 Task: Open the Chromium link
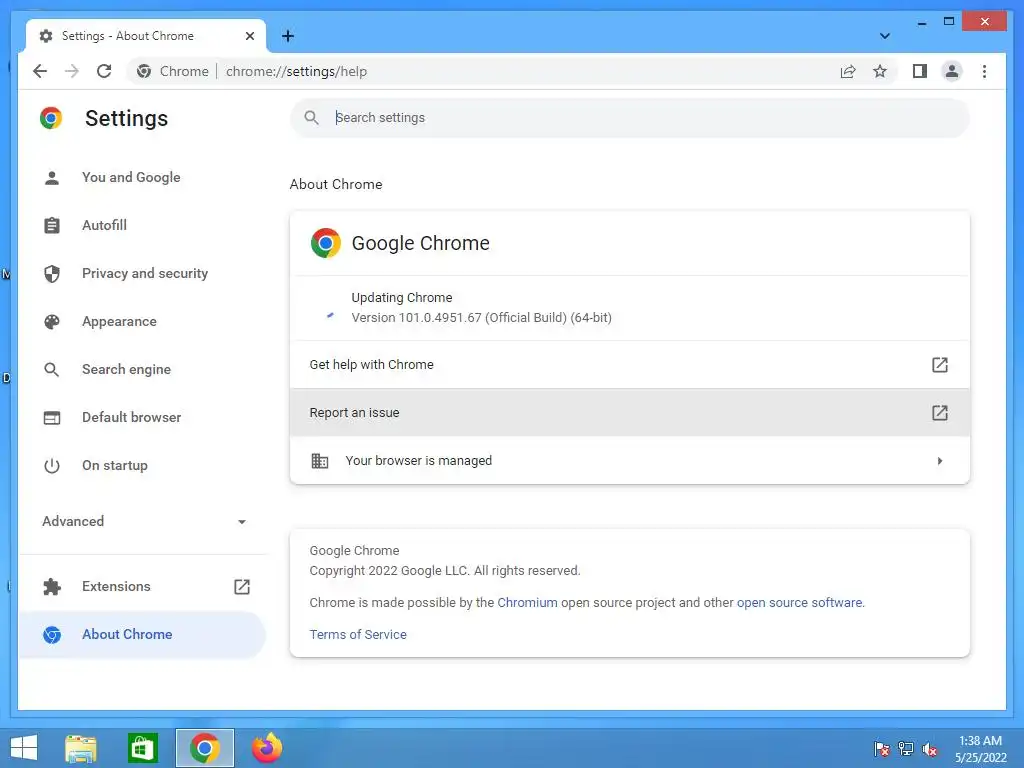point(527,603)
